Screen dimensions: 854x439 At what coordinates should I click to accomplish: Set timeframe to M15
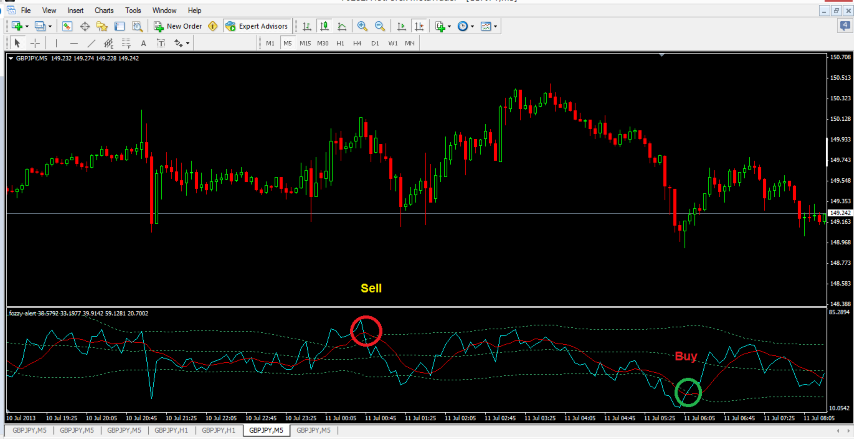305,43
